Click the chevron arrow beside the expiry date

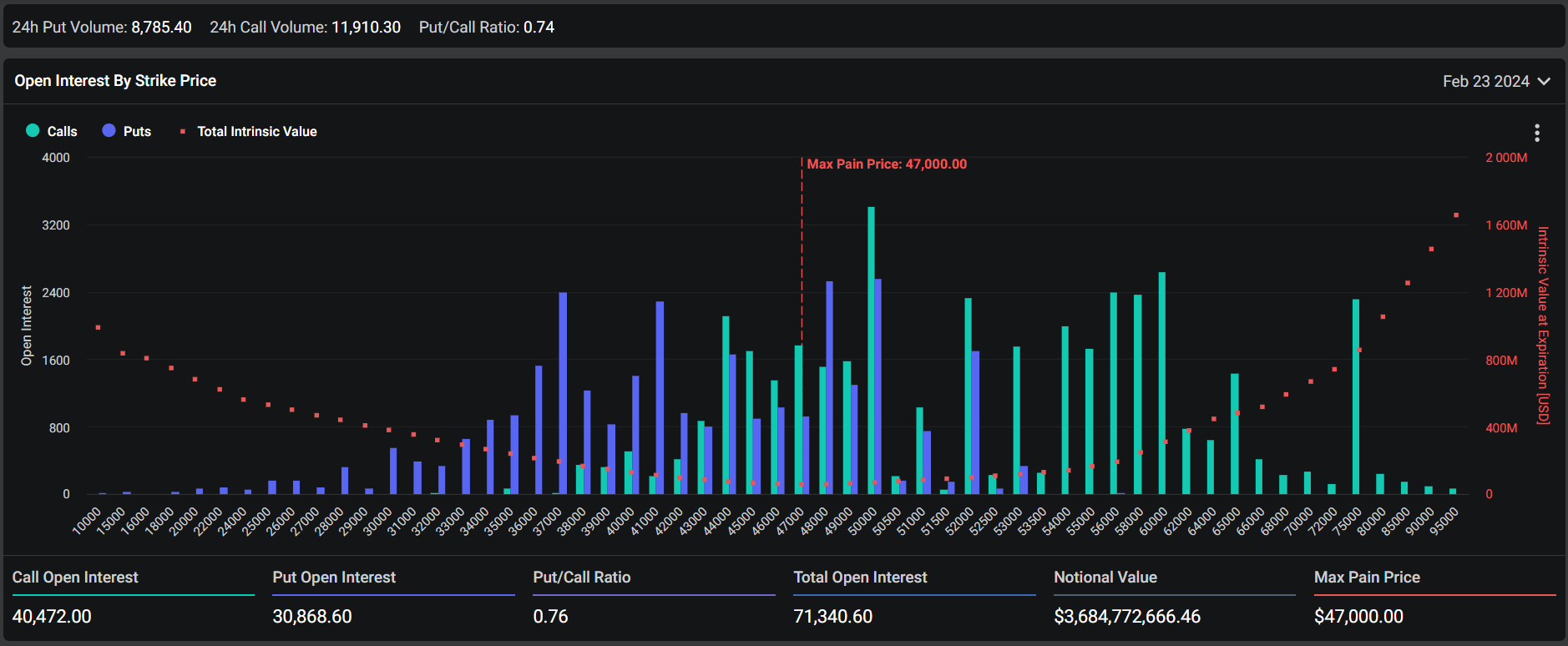1544,81
